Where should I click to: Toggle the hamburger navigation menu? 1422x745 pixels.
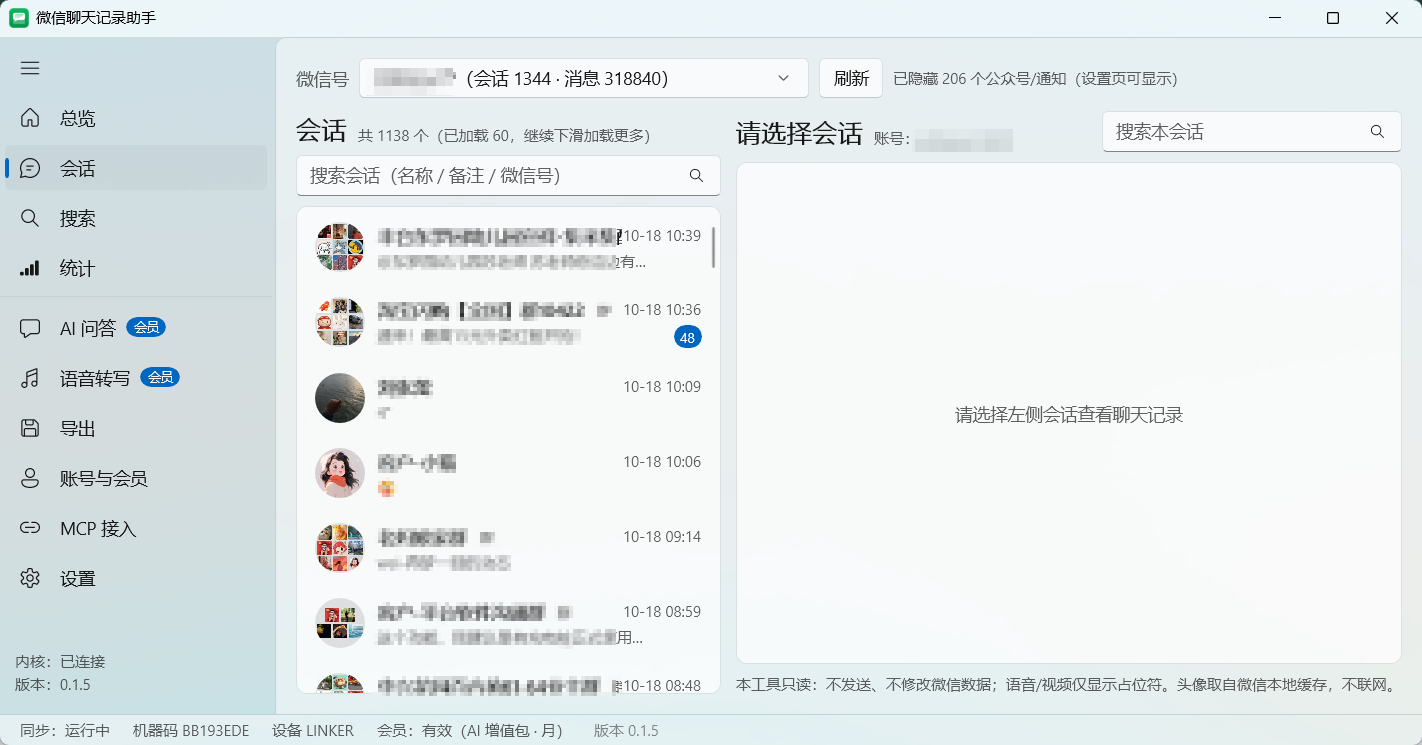30,68
